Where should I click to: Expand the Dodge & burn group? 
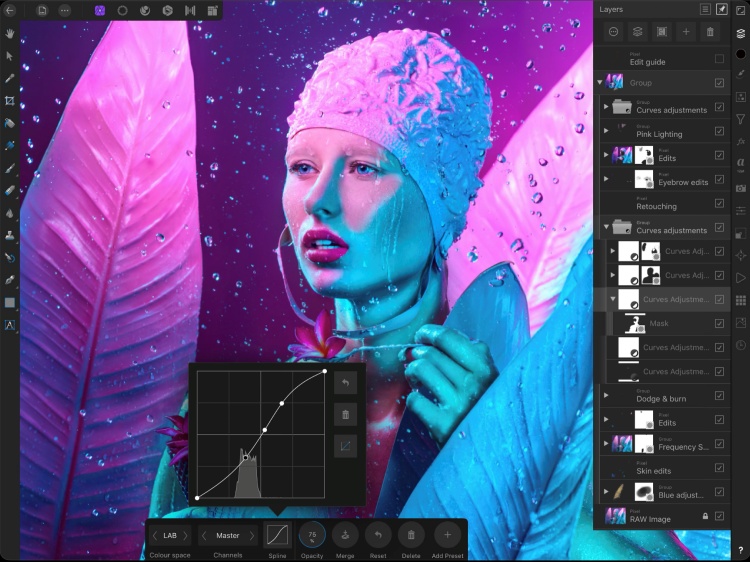pyautogui.click(x=606, y=396)
